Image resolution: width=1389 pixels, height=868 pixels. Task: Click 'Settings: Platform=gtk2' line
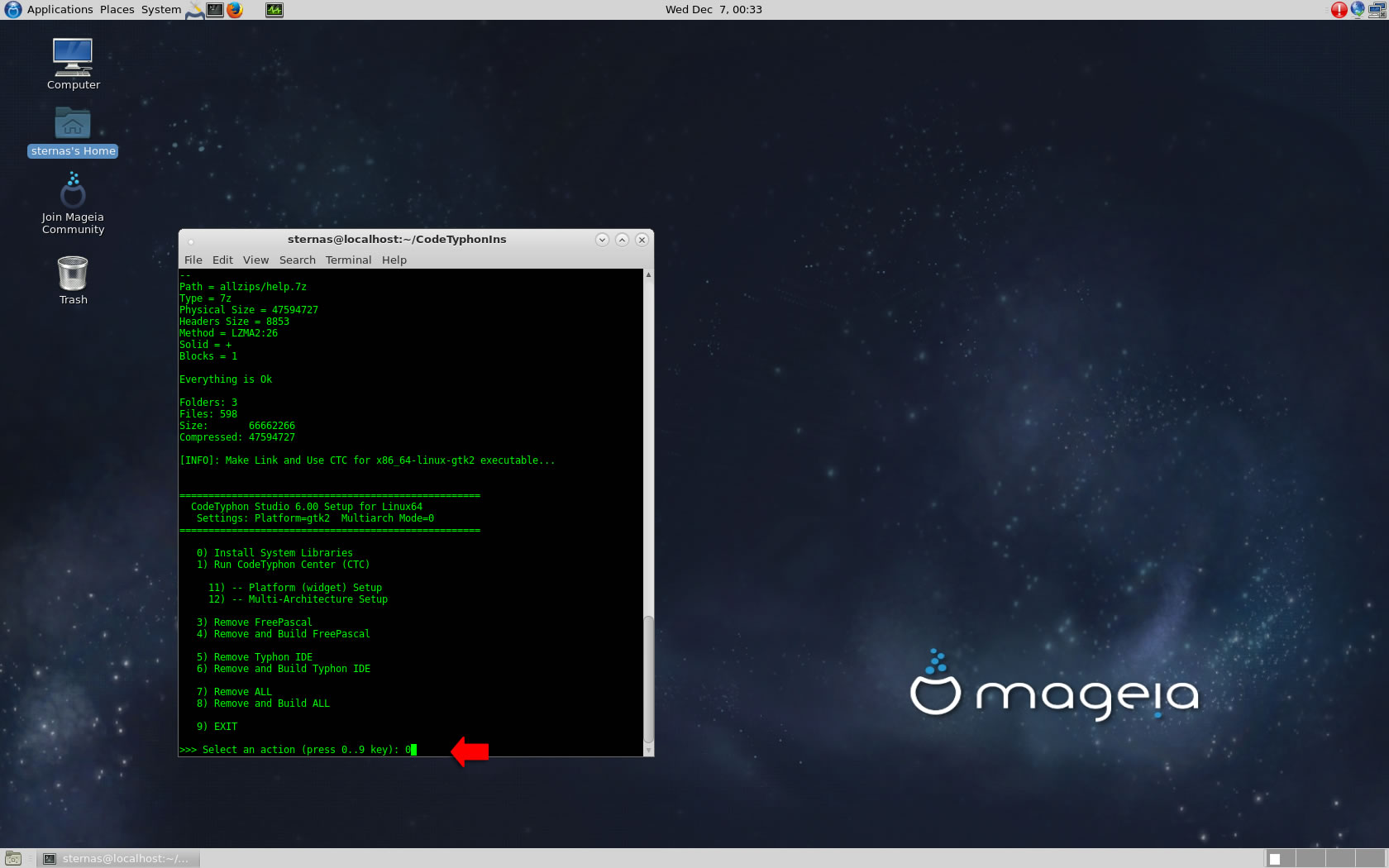click(315, 518)
